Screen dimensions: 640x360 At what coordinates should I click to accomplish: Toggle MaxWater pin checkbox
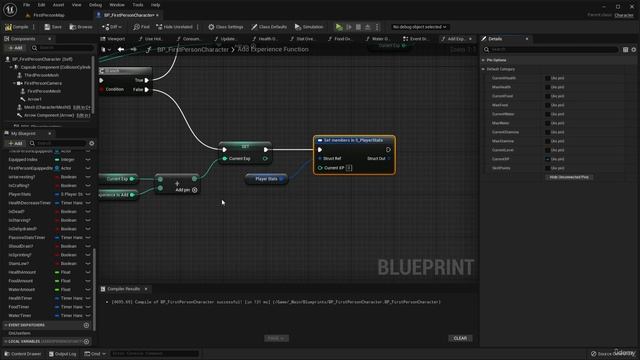coord(547,123)
